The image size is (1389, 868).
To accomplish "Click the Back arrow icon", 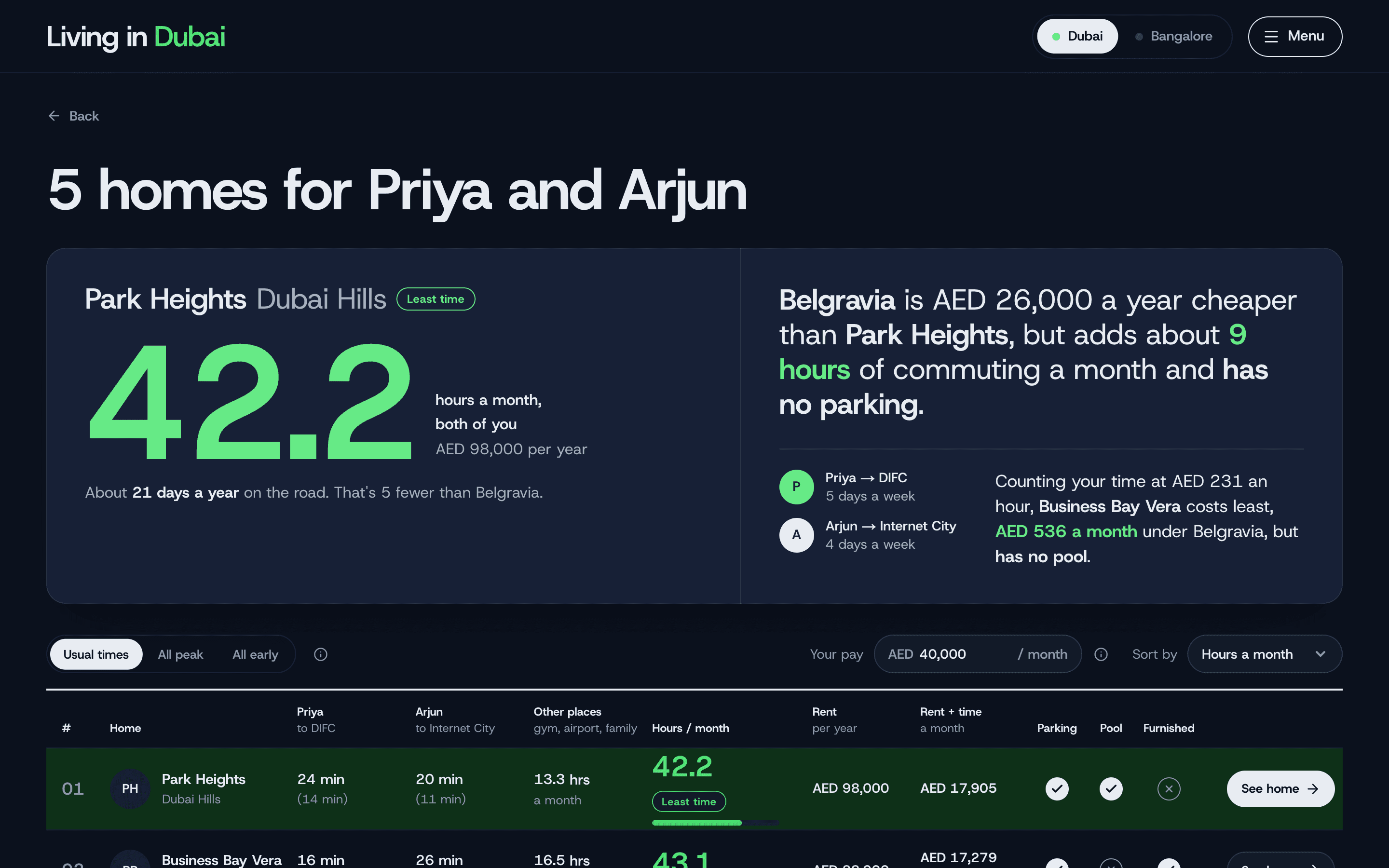I will (x=54, y=116).
